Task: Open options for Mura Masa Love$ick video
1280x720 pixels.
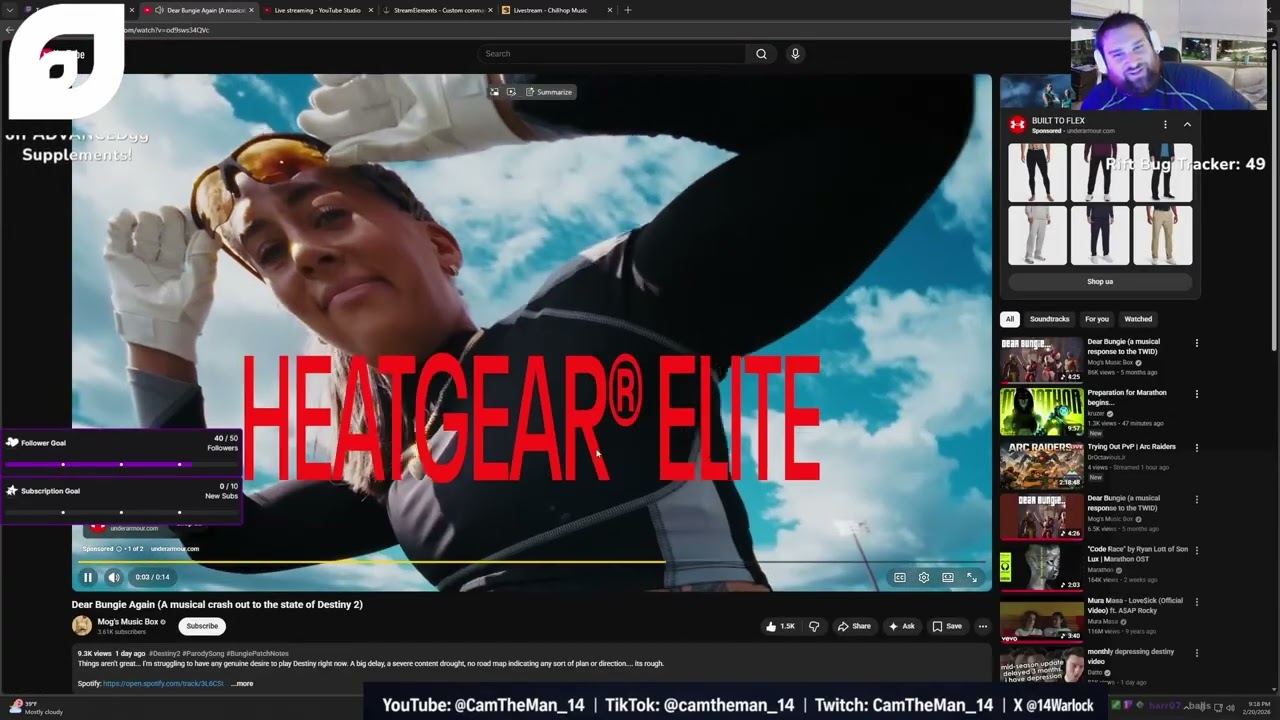Action: pos(1196,602)
